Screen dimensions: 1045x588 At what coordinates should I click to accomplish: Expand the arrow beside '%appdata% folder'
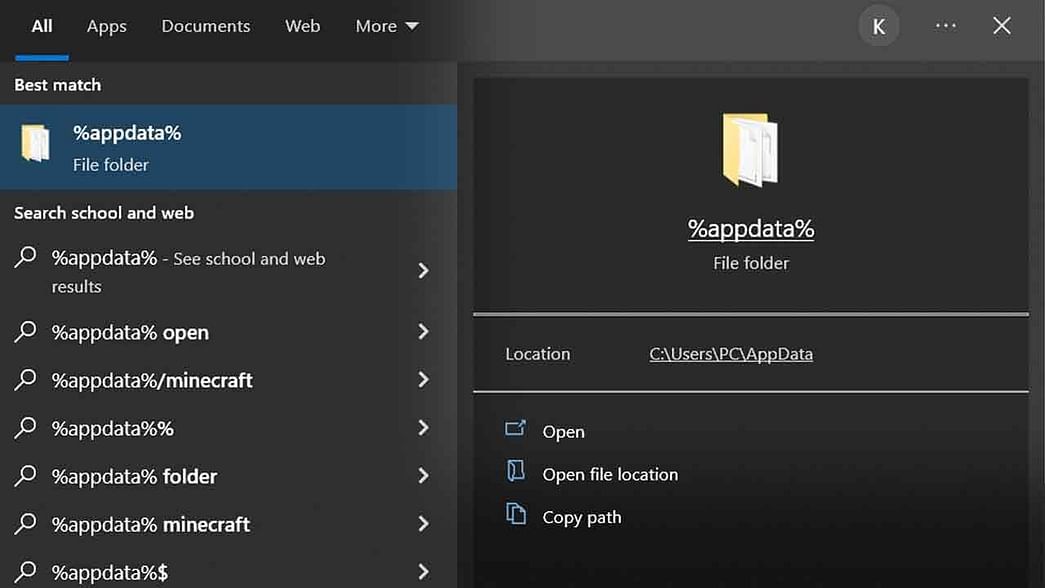[x=423, y=475]
